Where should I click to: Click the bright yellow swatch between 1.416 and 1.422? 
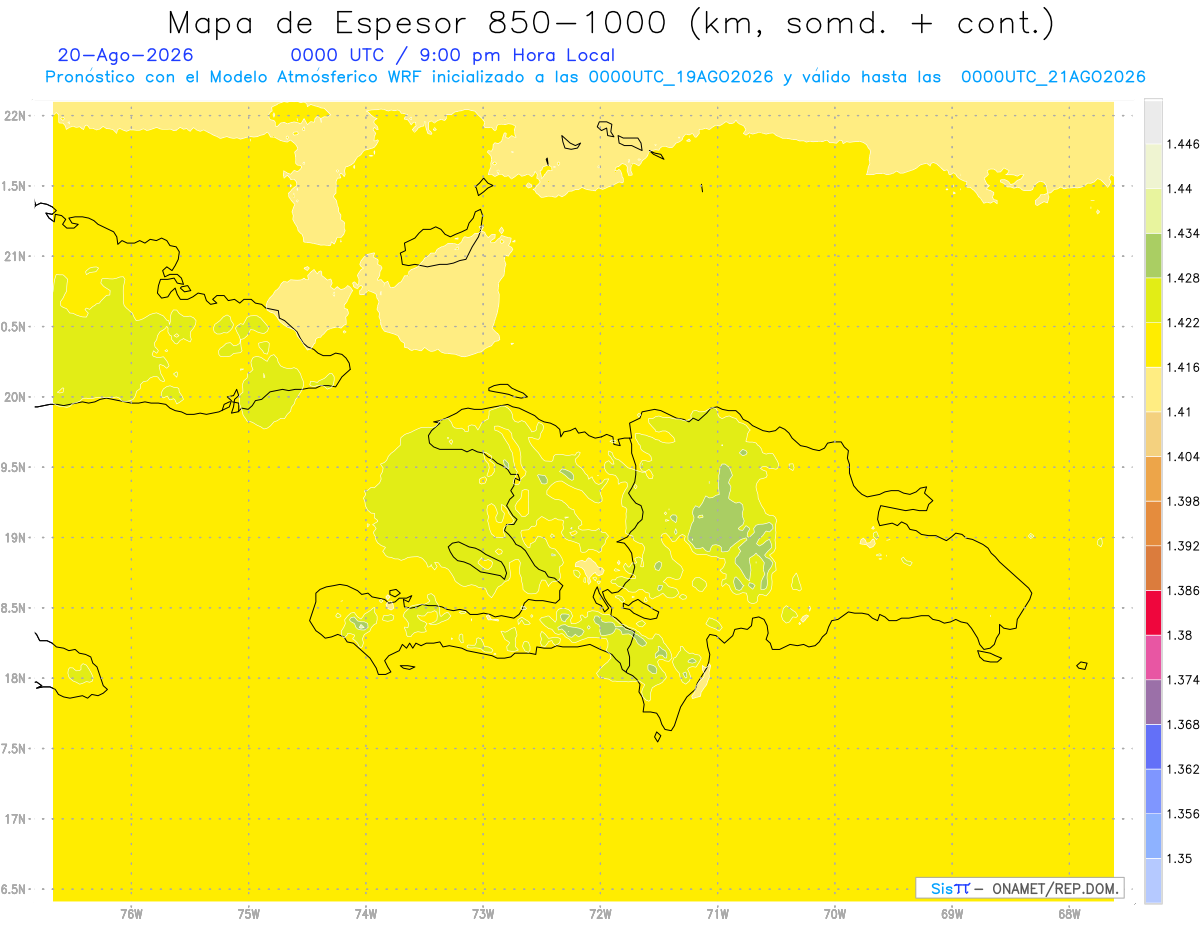click(1153, 345)
